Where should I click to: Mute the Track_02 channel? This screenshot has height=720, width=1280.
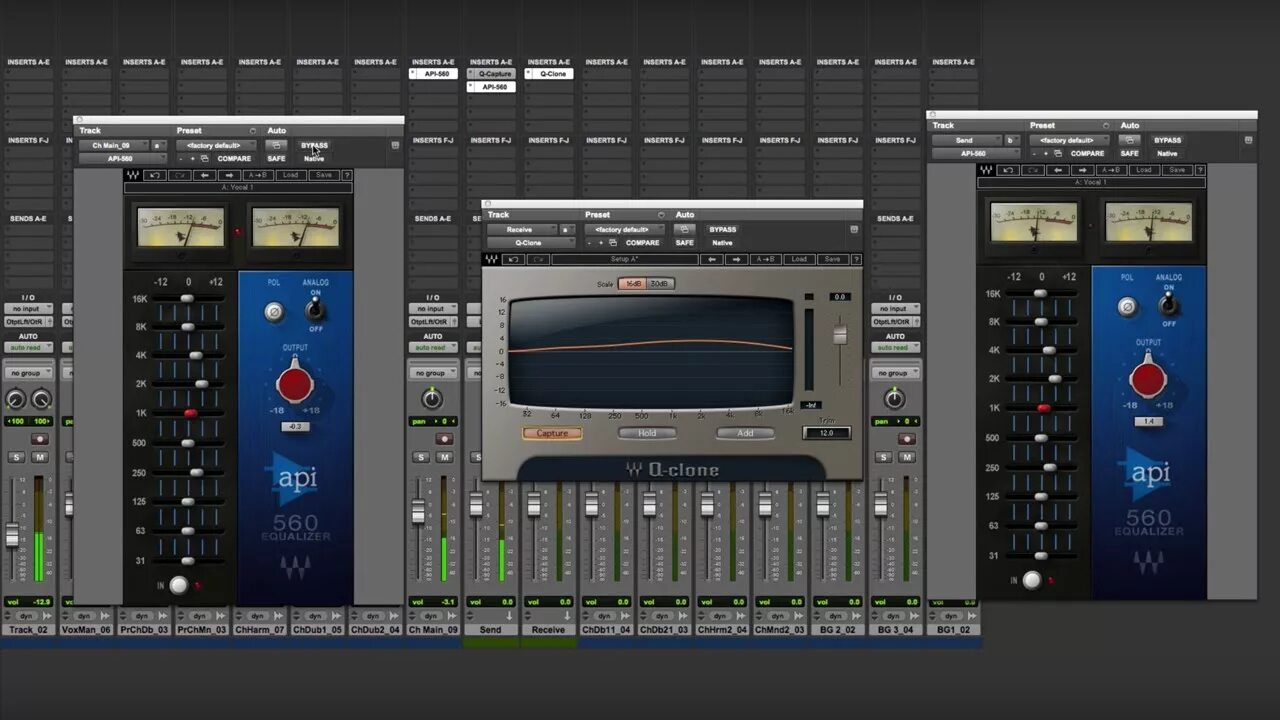pyautogui.click(x=40, y=457)
